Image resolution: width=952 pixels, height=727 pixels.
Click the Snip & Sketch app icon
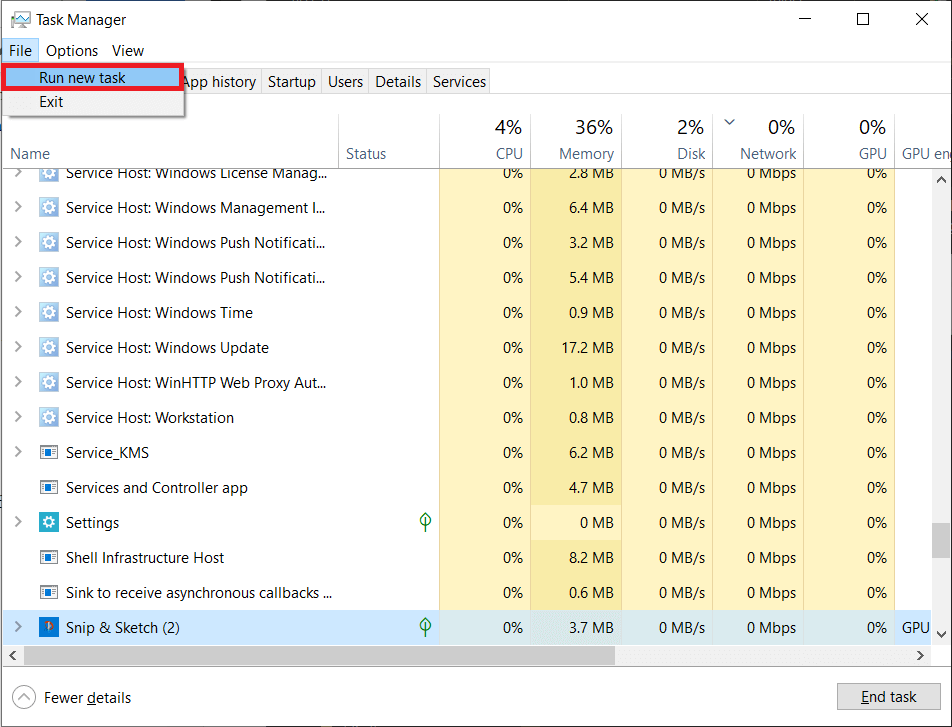click(x=49, y=627)
